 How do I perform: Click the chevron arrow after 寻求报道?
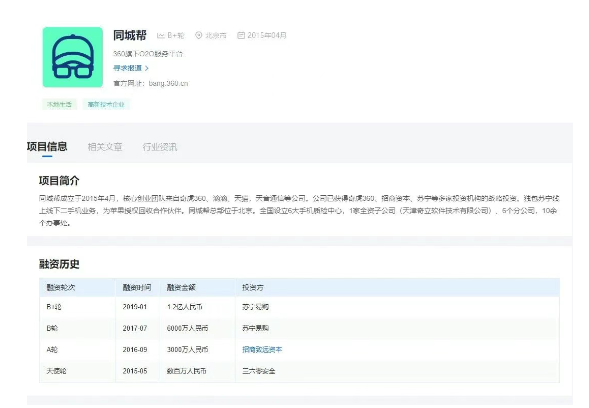point(146,68)
